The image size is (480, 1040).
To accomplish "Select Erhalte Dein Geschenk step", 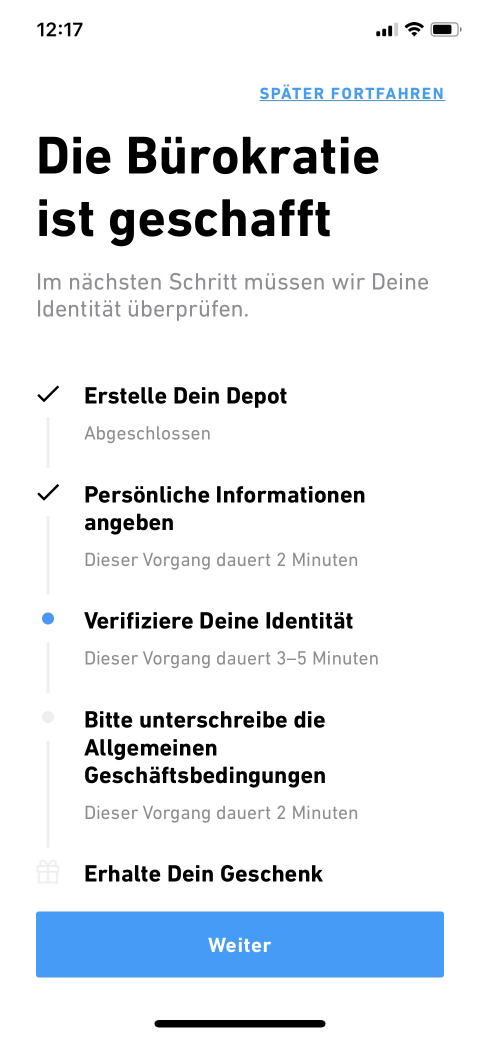I will (x=204, y=874).
